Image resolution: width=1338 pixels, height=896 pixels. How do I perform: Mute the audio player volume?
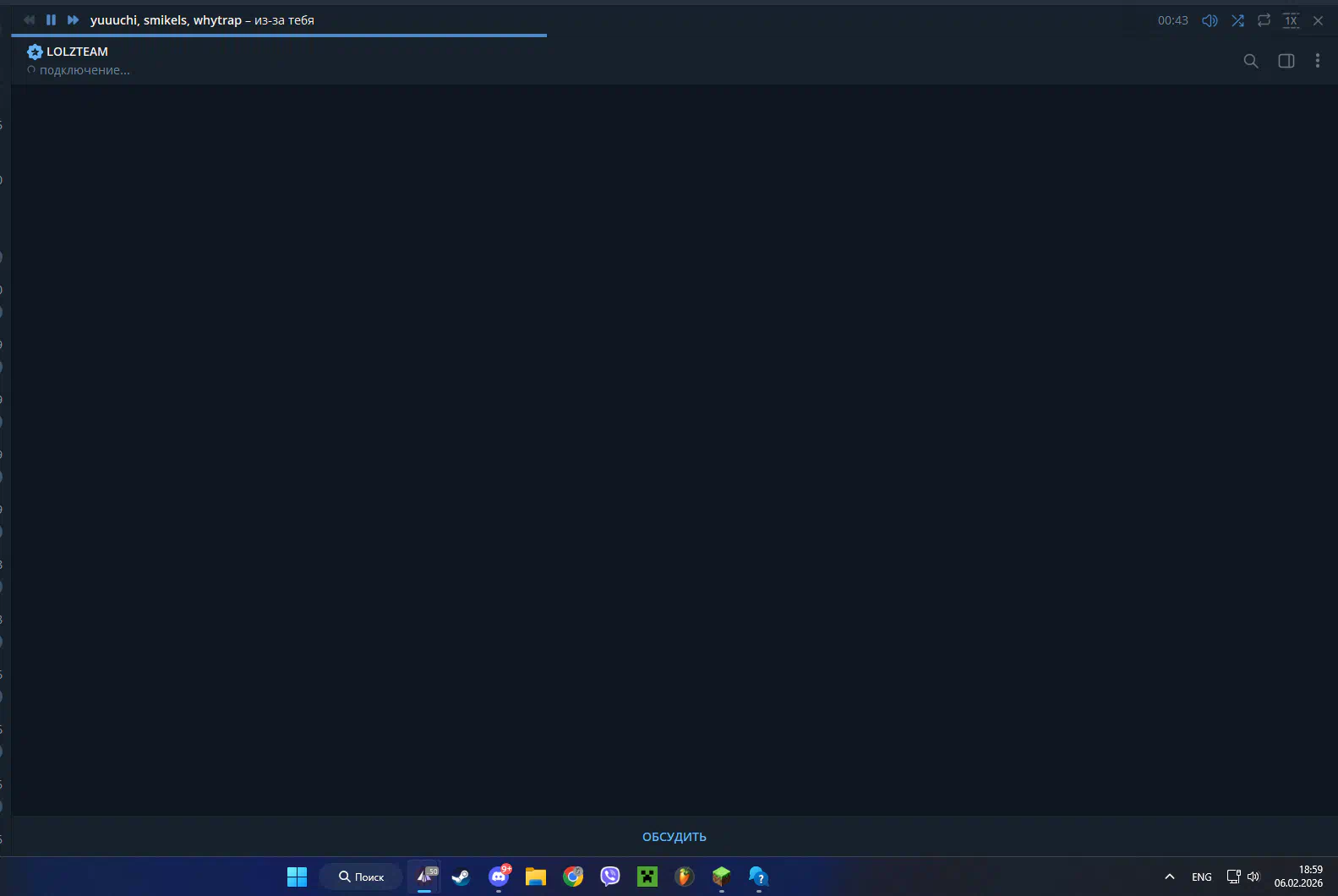[1210, 20]
